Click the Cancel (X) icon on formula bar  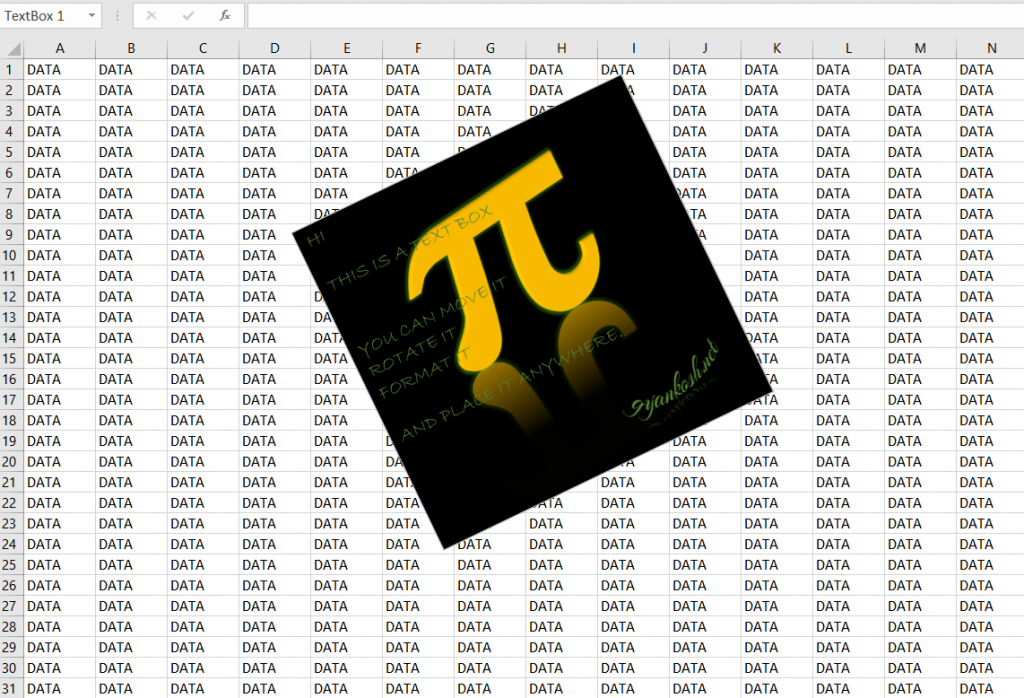click(x=151, y=15)
